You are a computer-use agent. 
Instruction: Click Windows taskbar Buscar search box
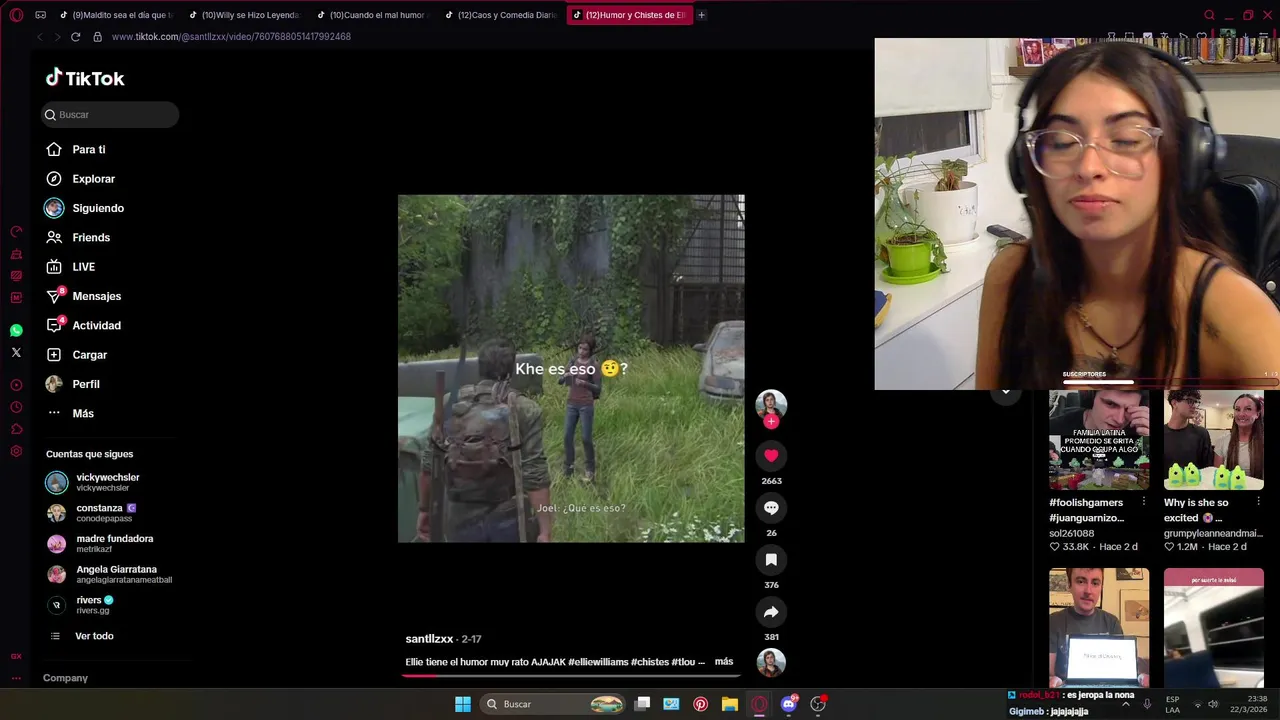click(555, 704)
